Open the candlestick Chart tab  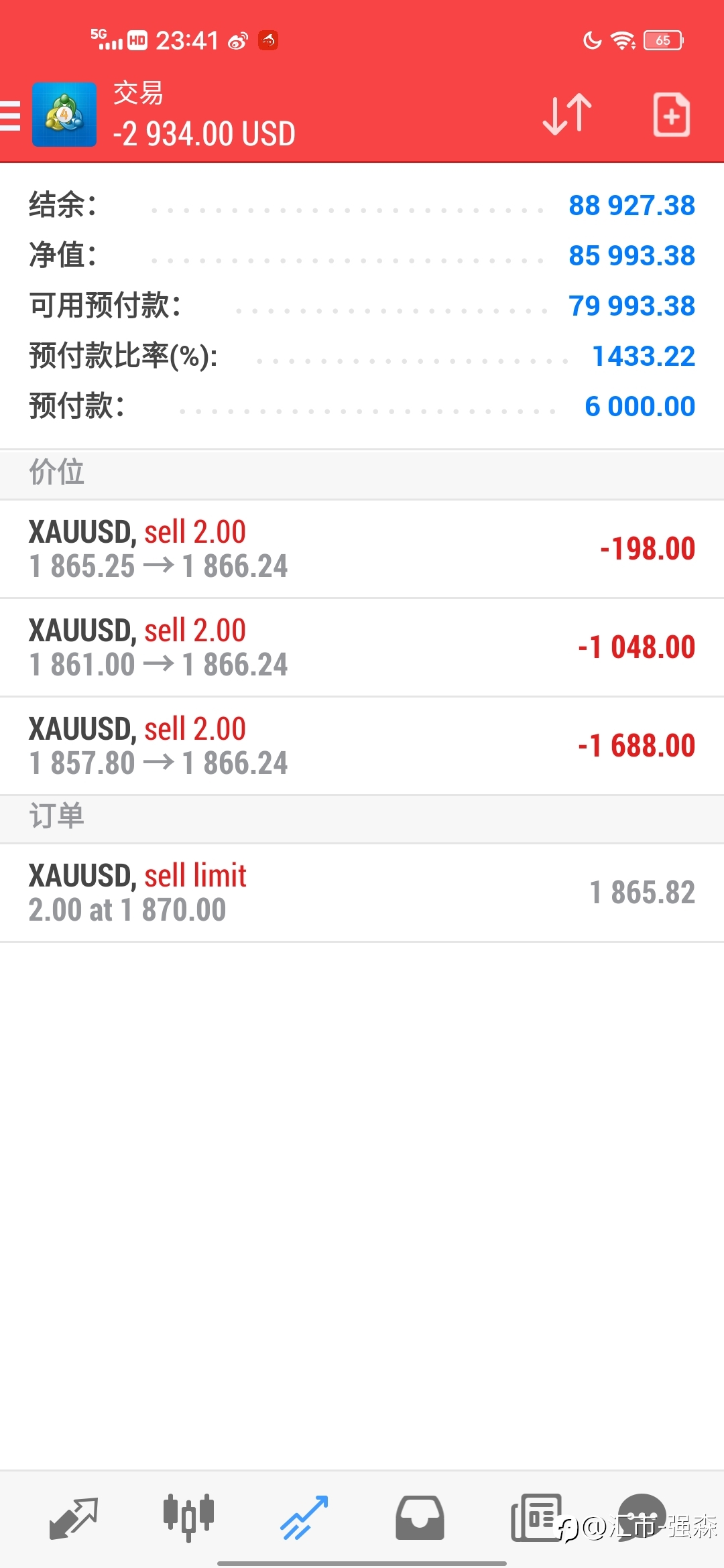[188, 1518]
